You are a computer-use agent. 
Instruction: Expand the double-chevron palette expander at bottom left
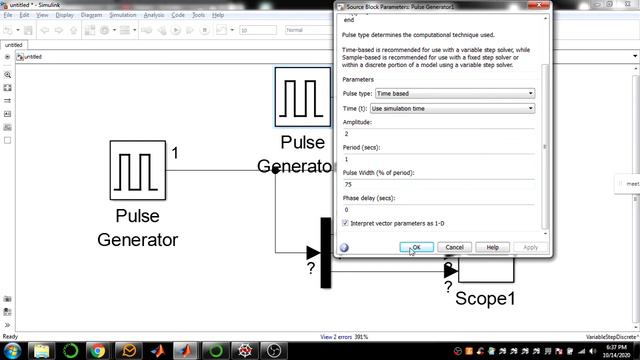pos(7,325)
